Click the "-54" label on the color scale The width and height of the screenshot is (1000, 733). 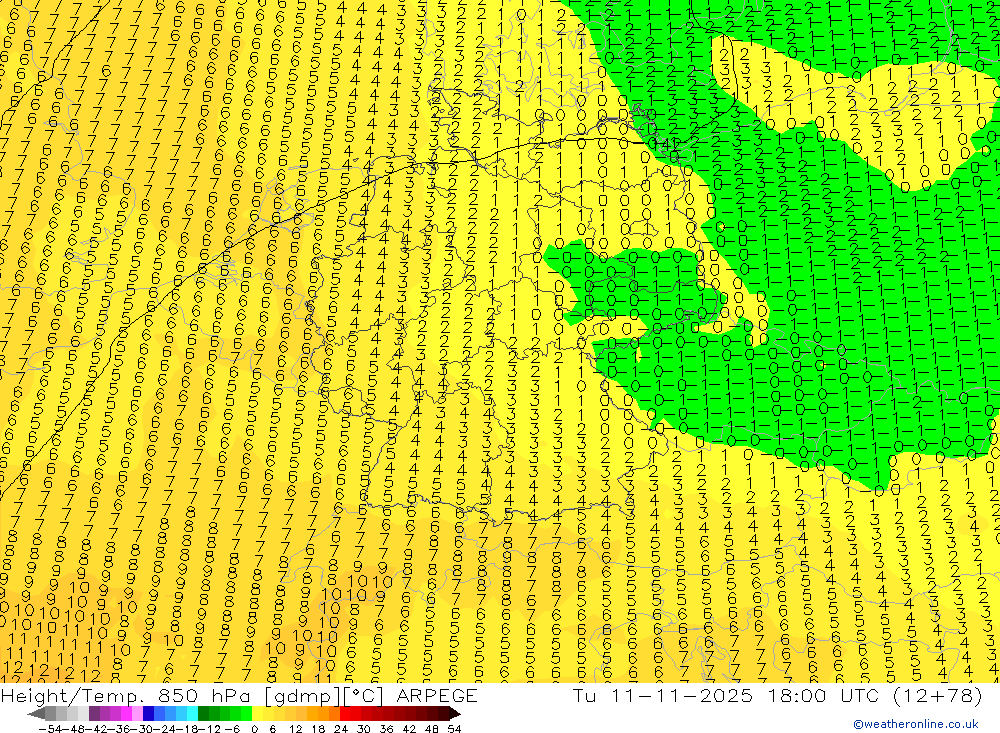coord(50,729)
